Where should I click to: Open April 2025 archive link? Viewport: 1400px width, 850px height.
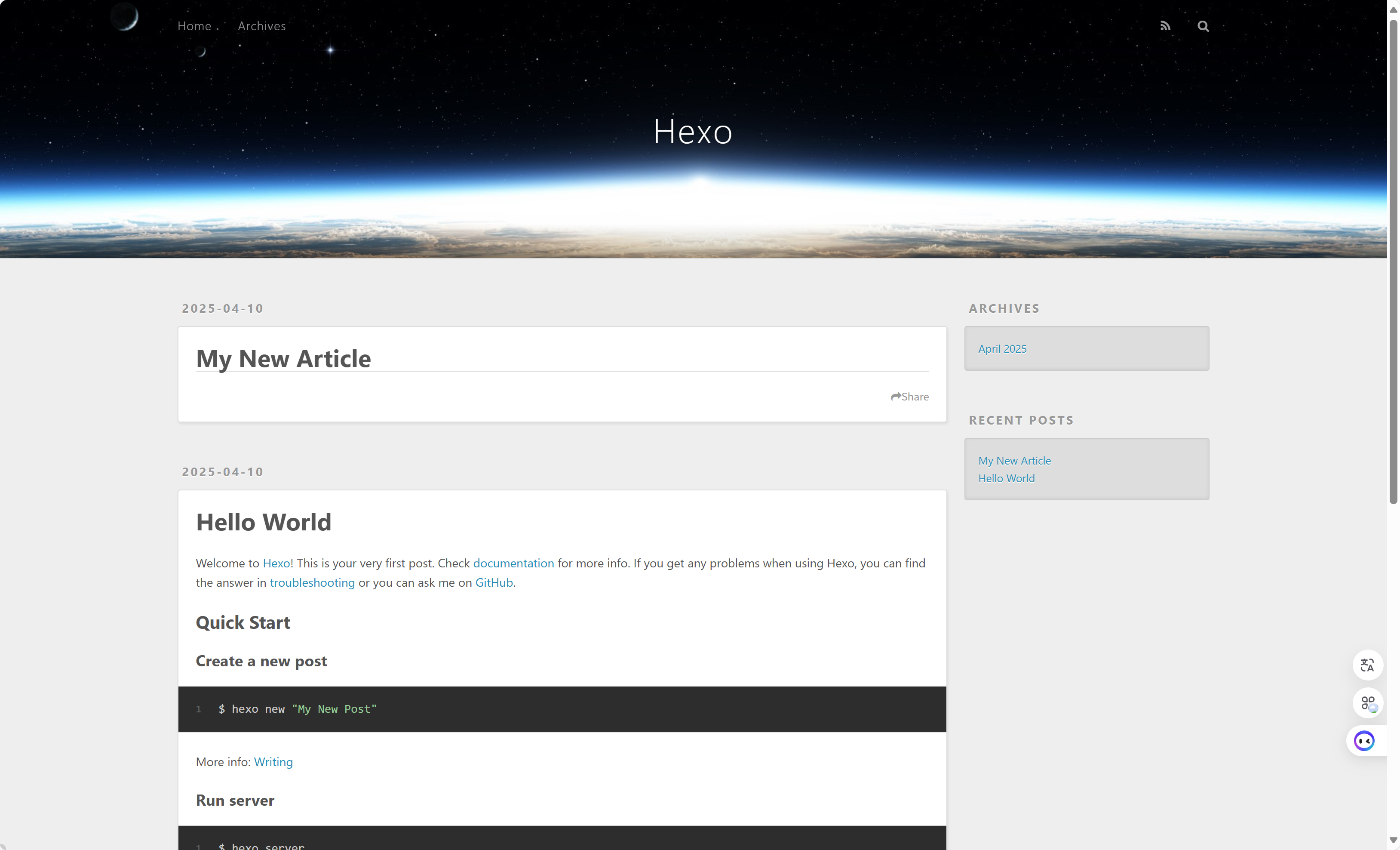point(1002,348)
